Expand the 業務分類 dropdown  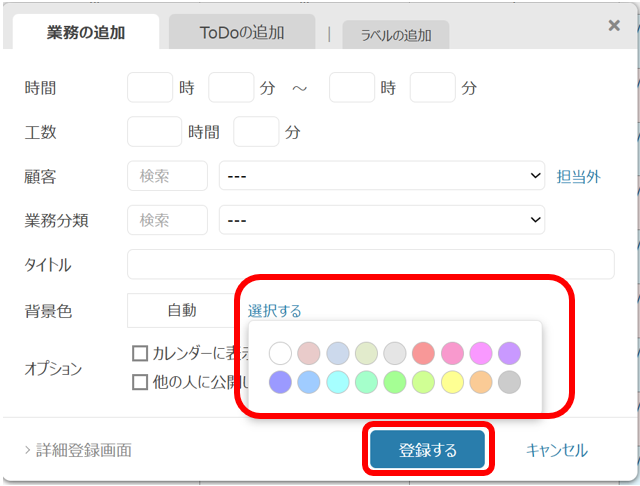pyautogui.click(x=381, y=220)
